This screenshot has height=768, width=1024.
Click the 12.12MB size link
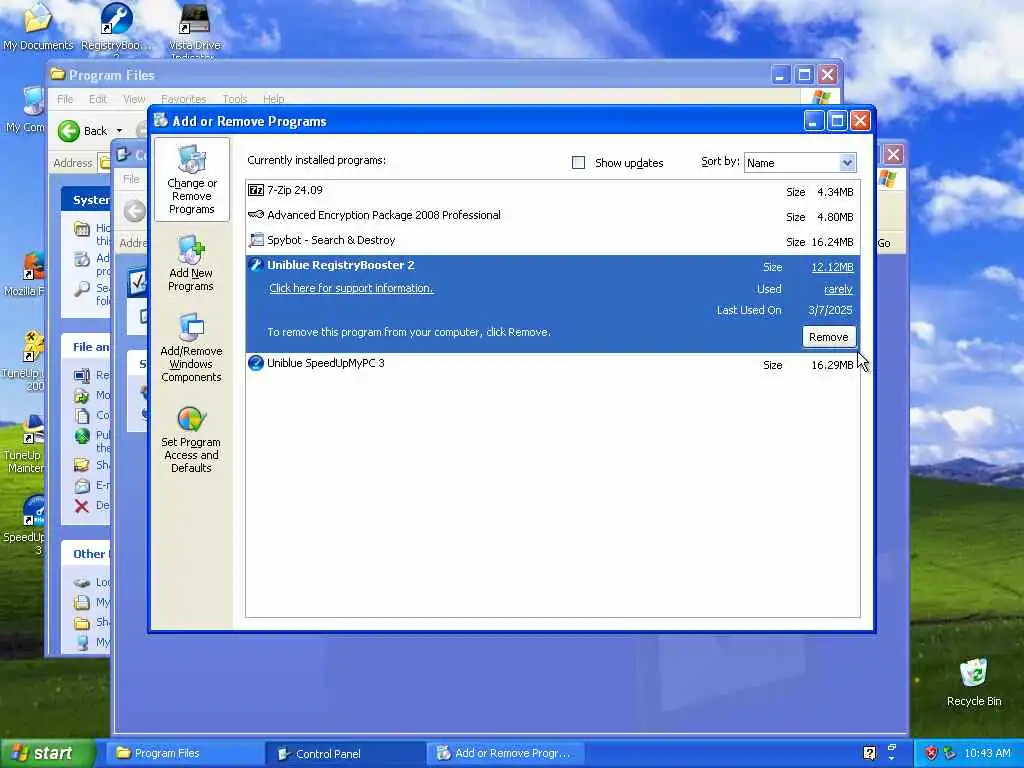pos(832,267)
